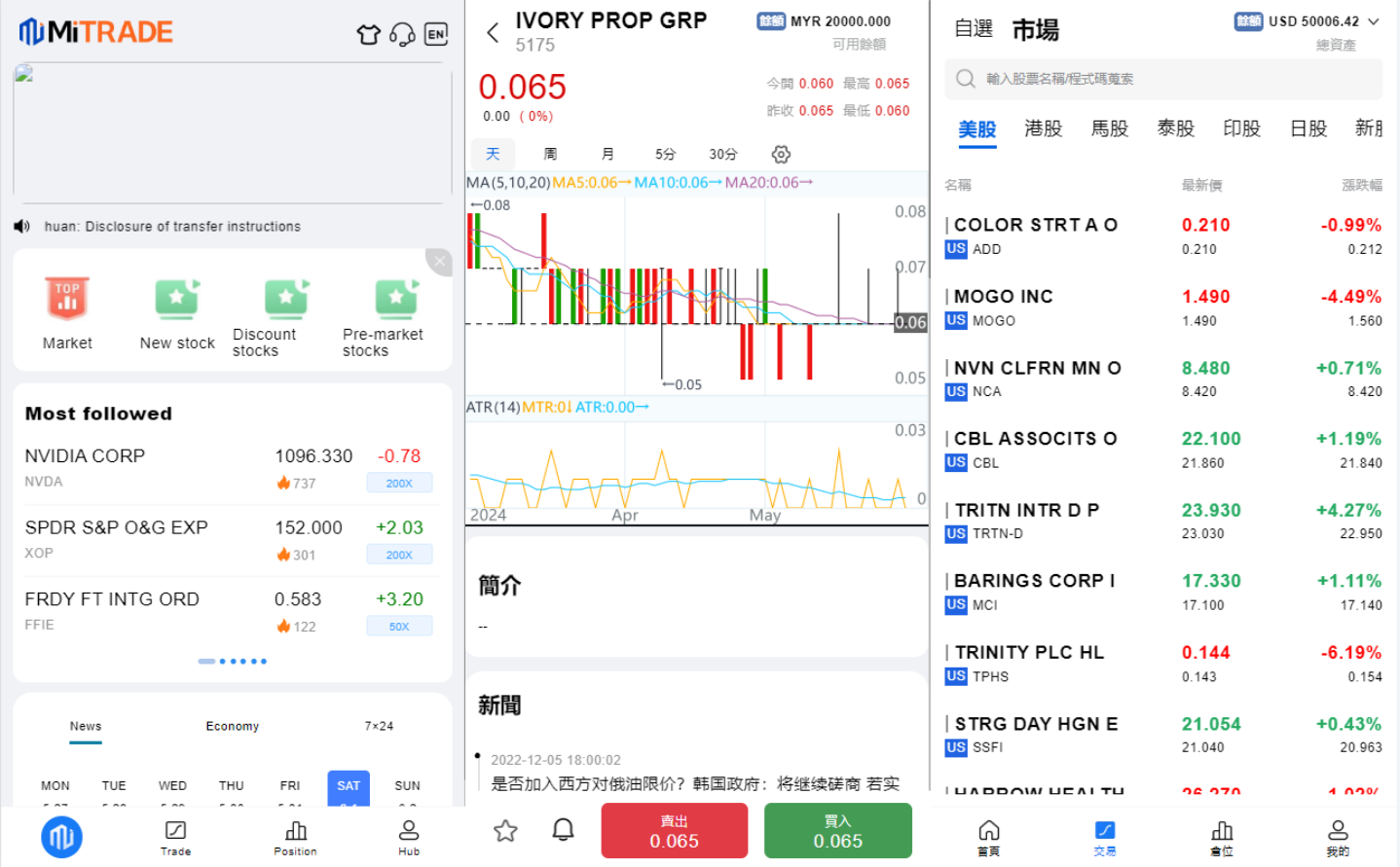Screen dimensions: 1400x867
Task: Switch to 馬股 market tab
Action: (x=1110, y=128)
